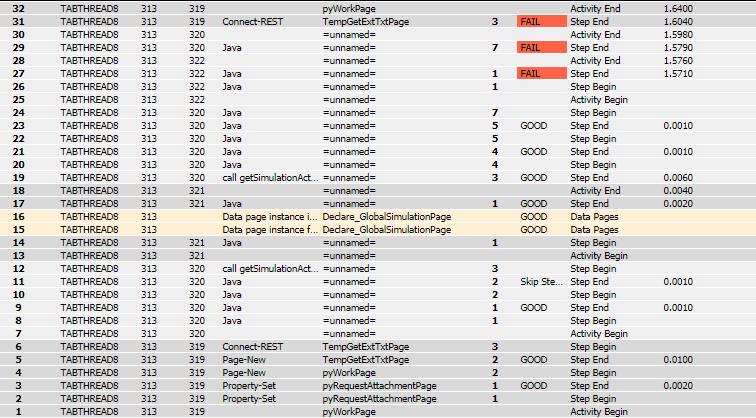Select the elapsed value 1.5710
The width and height of the screenshot is (756, 418).
point(678,74)
